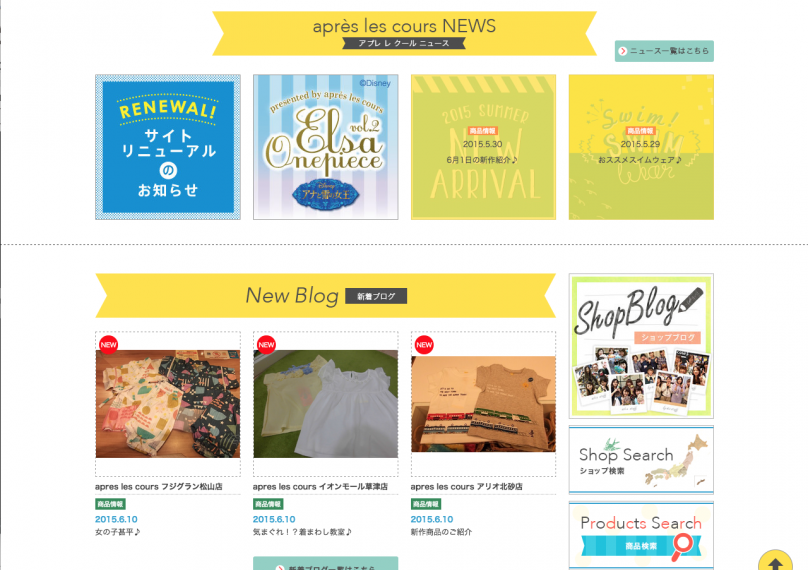This screenshot has width=808, height=570.
Task: Open the Shop Search ショップ検索 banner
Action: pyautogui.click(x=641, y=460)
